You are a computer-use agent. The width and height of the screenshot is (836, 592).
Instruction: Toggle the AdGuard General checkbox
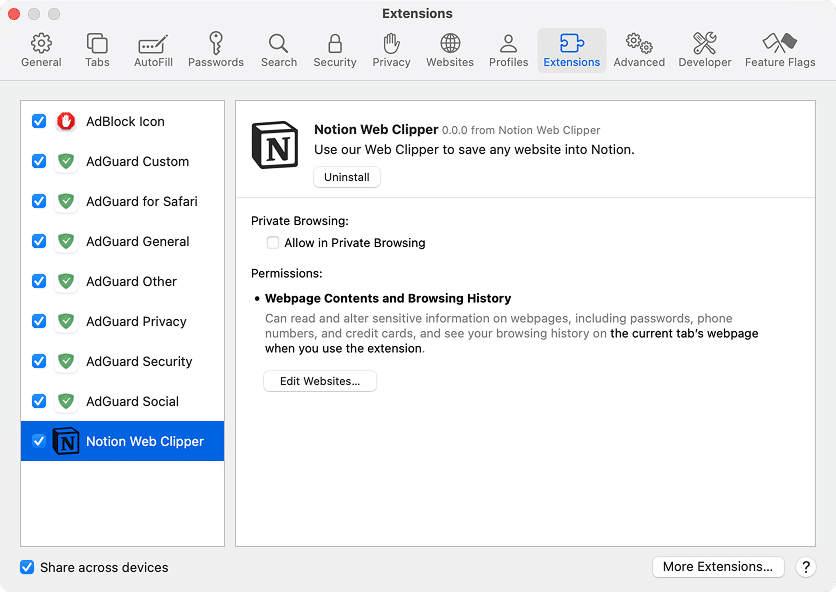click(x=39, y=241)
